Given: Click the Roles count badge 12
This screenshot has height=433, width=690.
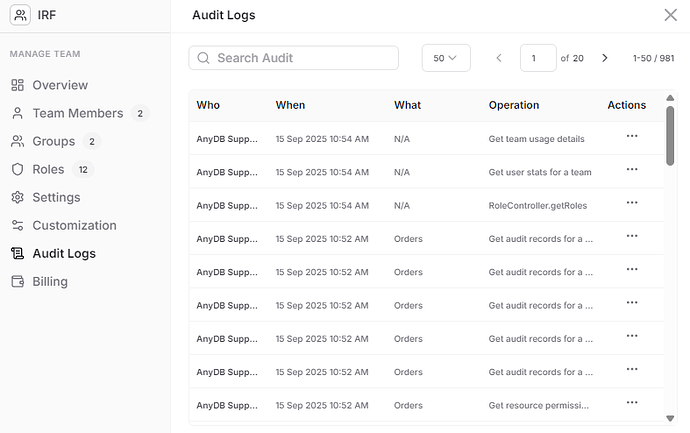Looking at the screenshot, I should [x=83, y=170].
